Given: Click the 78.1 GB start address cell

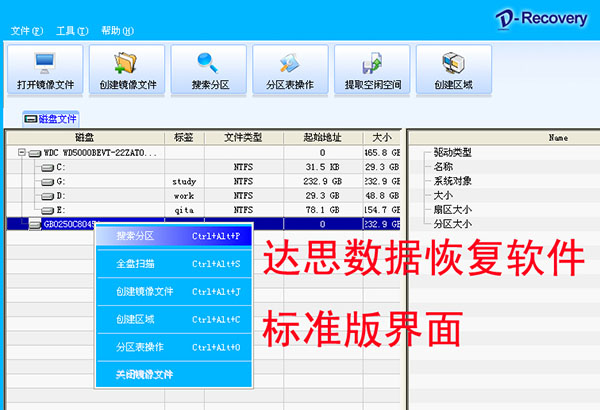Looking at the screenshot, I should (322, 210).
